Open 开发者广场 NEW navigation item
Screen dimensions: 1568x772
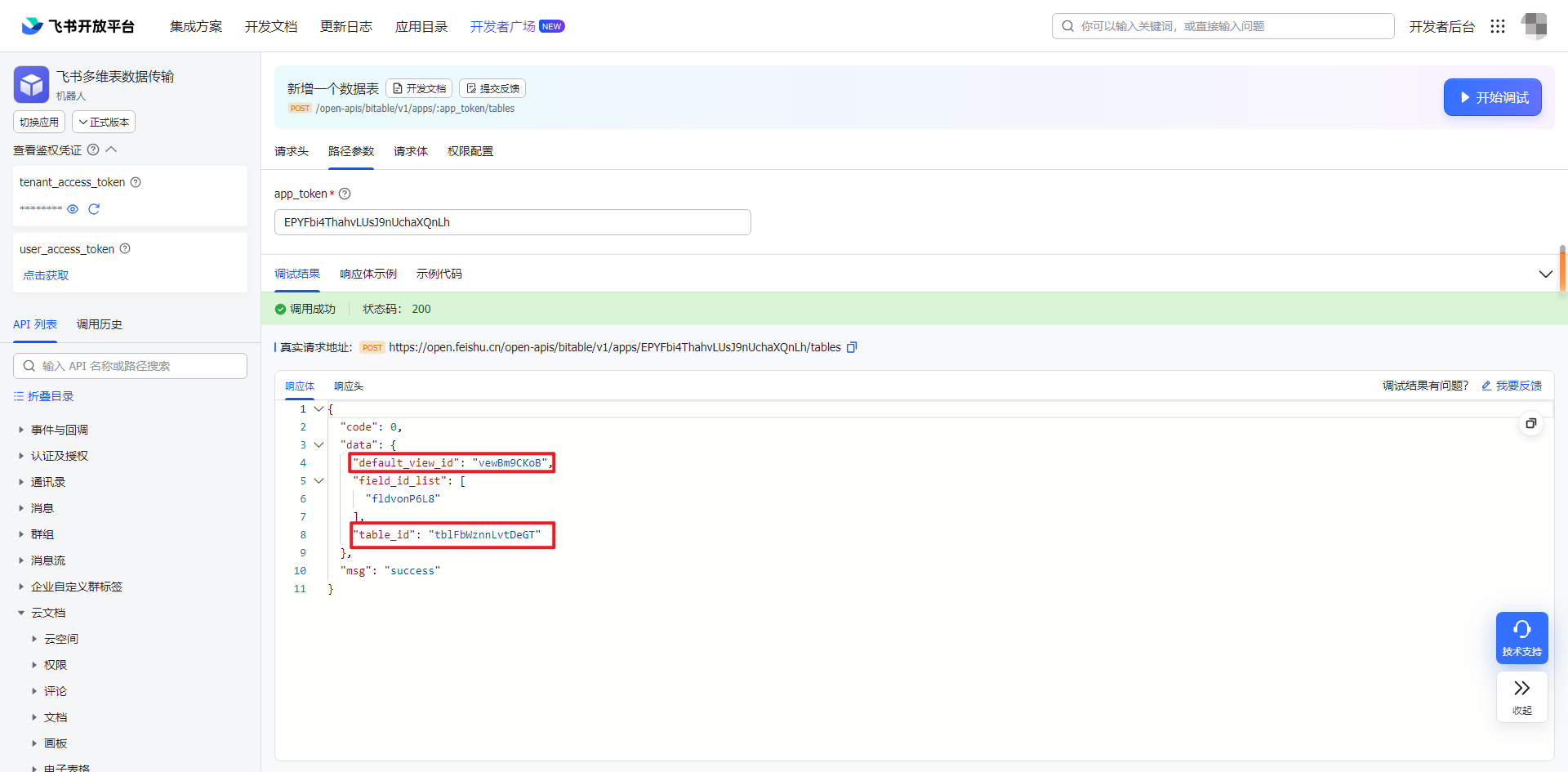pyautogui.click(x=517, y=26)
